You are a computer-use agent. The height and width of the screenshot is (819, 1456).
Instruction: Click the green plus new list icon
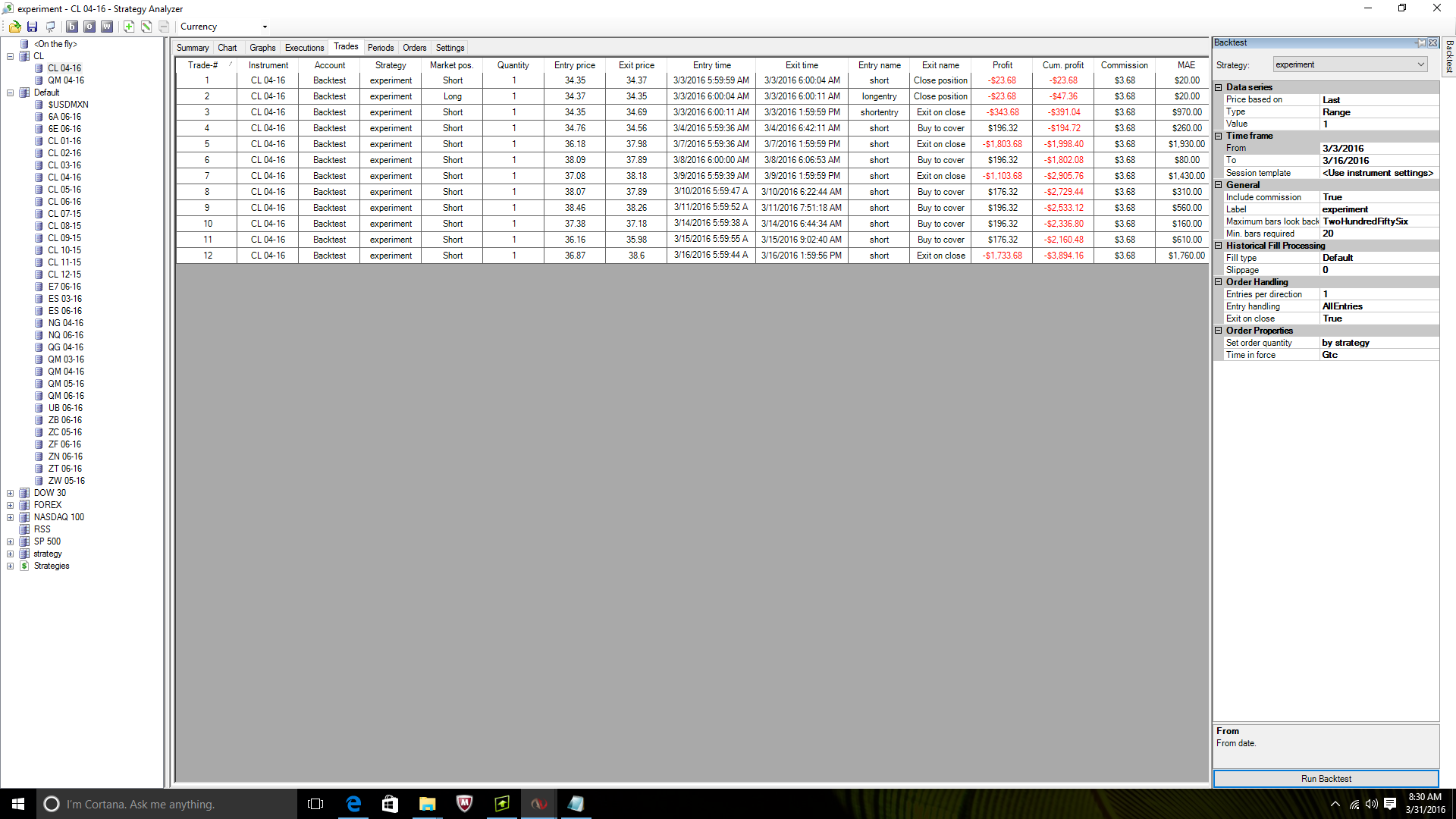point(129,27)
